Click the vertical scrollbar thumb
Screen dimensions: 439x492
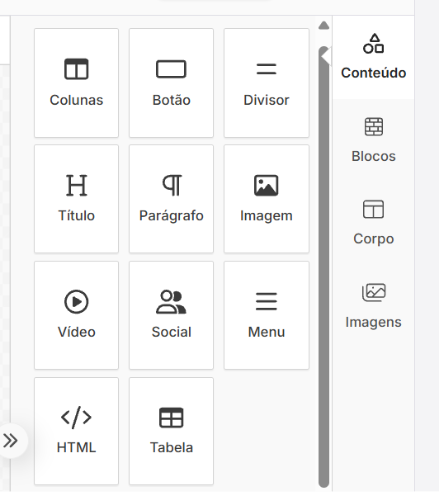pyautogui.click(x=324, y=267)
